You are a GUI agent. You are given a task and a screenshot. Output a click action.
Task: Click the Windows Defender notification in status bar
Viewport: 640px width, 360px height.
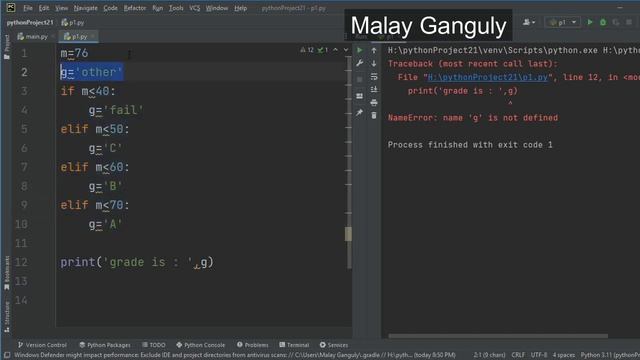pos(235,355)
